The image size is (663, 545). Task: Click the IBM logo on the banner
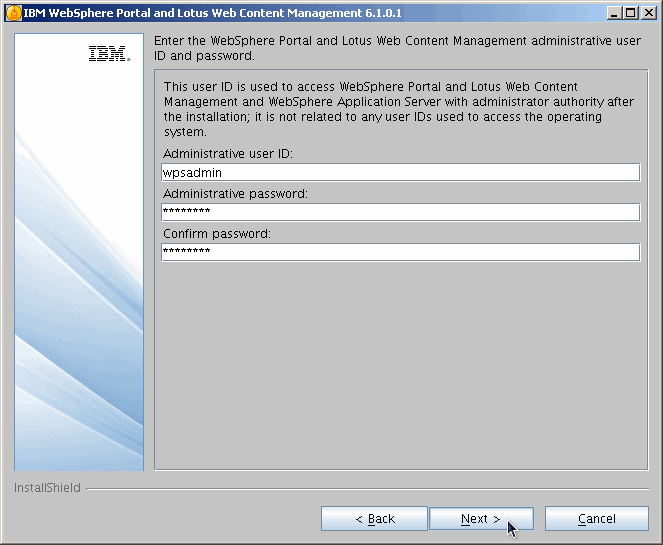(109, 55)
